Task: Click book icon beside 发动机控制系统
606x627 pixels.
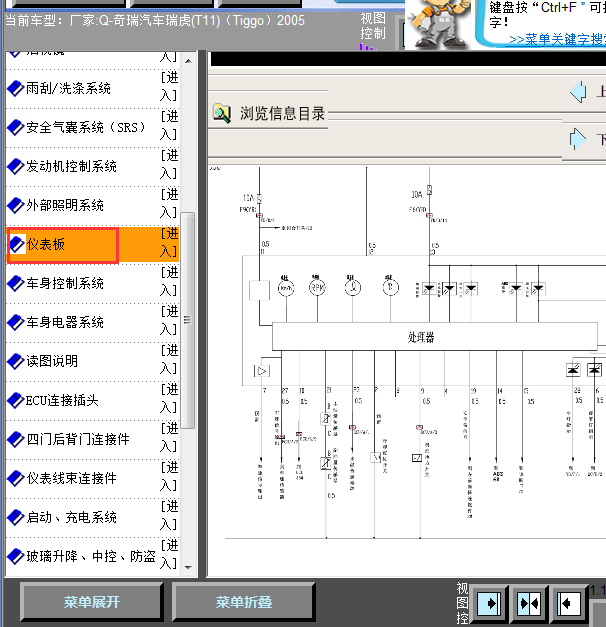Action: tap(16, 166)
